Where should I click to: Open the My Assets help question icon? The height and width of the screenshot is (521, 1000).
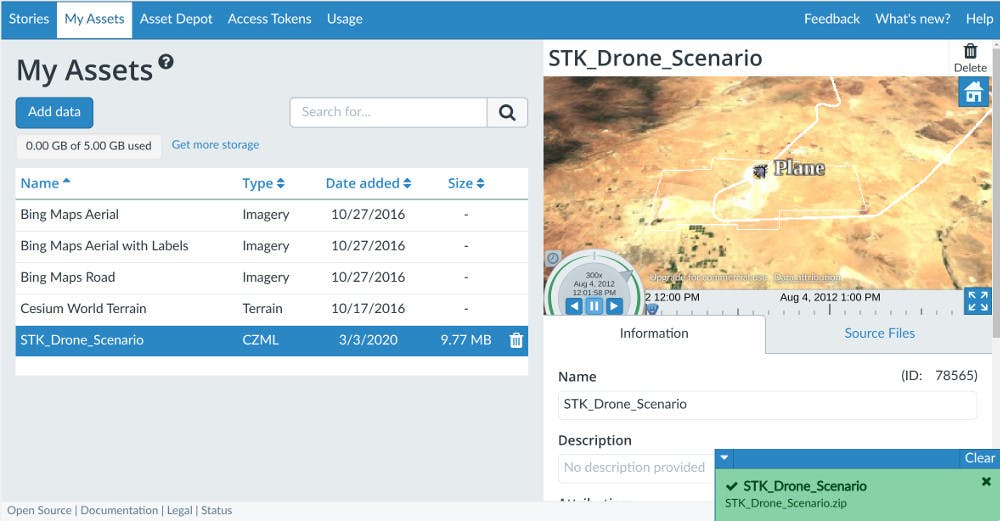tap(166, 62)
